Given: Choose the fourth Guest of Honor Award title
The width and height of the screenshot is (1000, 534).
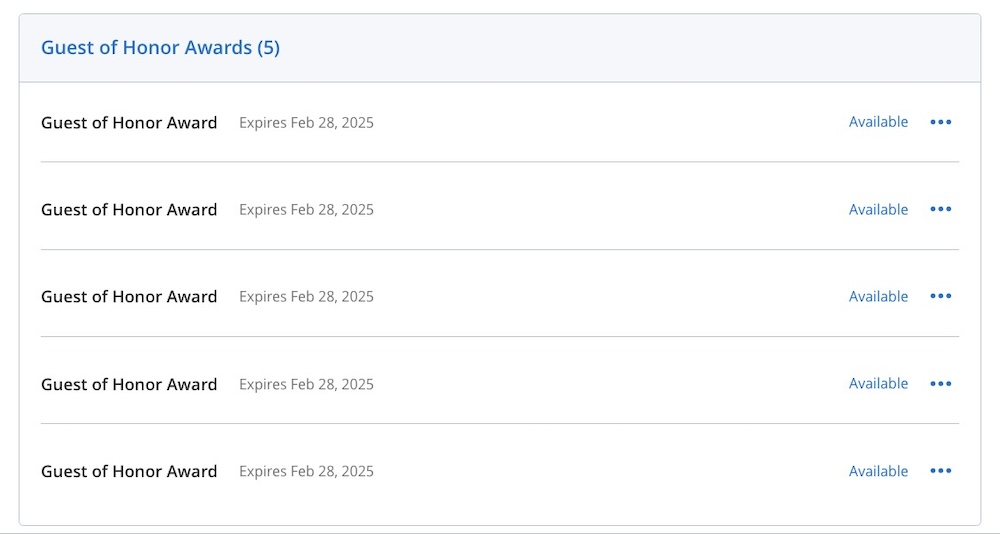Looking at the screenshot, I should point(129,384).
